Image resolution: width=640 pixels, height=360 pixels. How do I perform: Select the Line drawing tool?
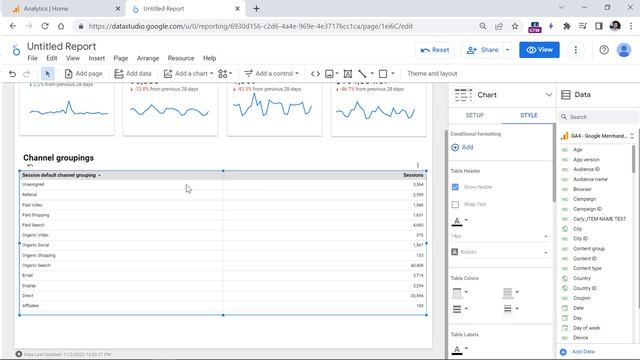pyautogui.click(x=362, y=74)
